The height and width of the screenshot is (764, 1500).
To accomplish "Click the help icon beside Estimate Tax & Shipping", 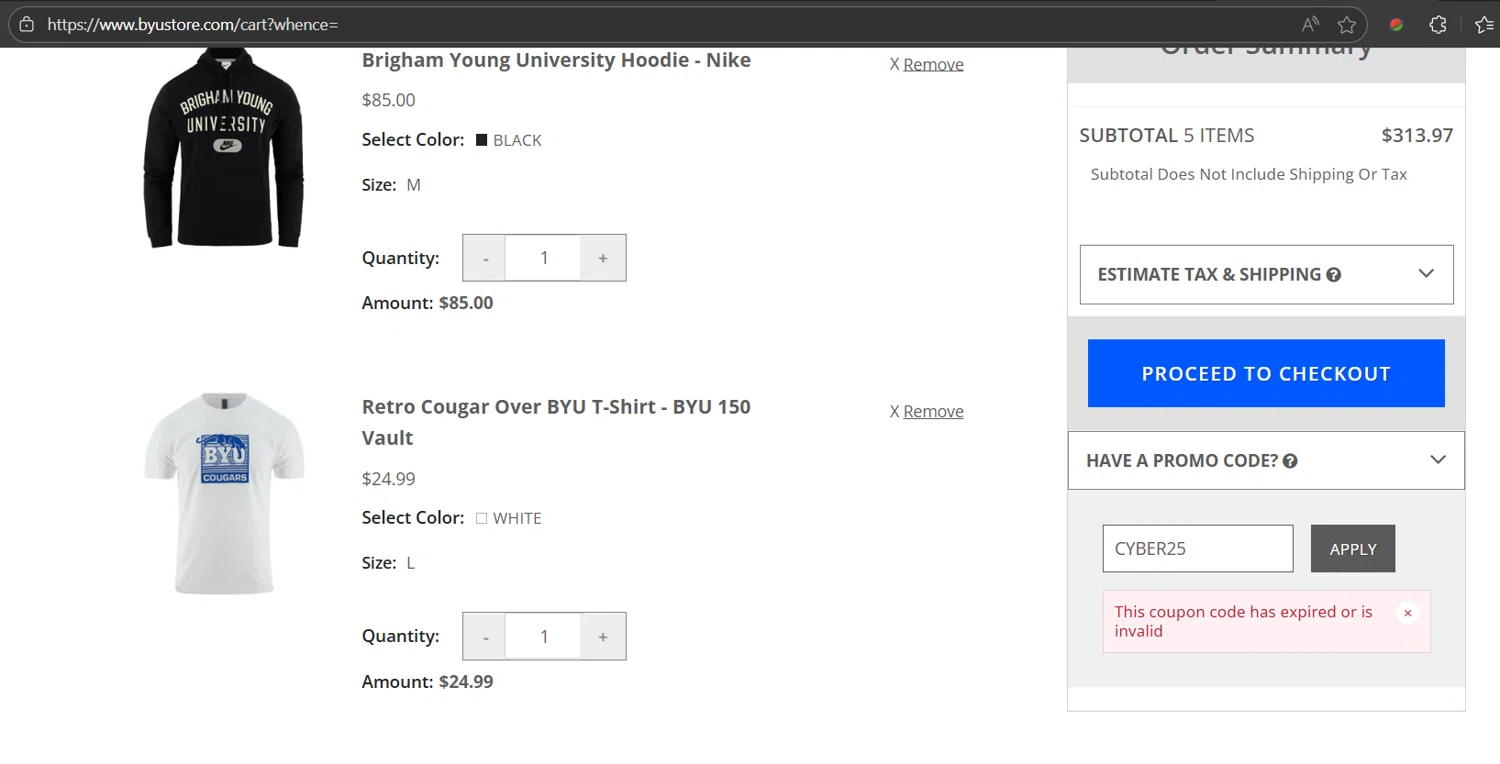I will (x=1333, y=275).
